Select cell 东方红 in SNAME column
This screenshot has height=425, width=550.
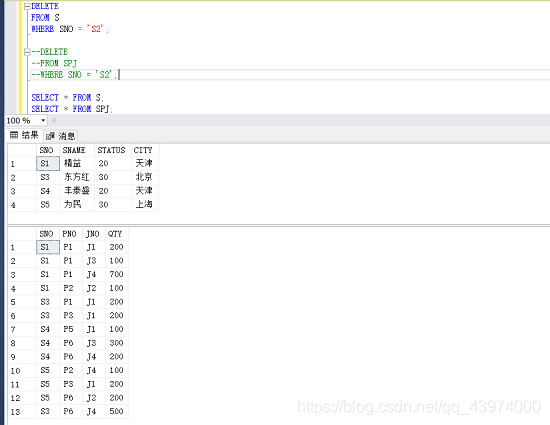pos(77,177)
